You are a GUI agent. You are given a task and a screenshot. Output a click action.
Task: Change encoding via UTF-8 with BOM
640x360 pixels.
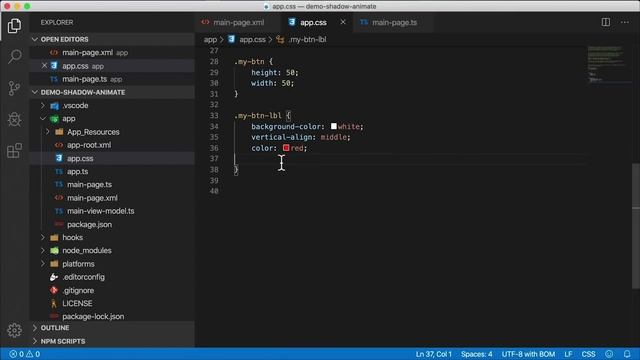[528, 354]
